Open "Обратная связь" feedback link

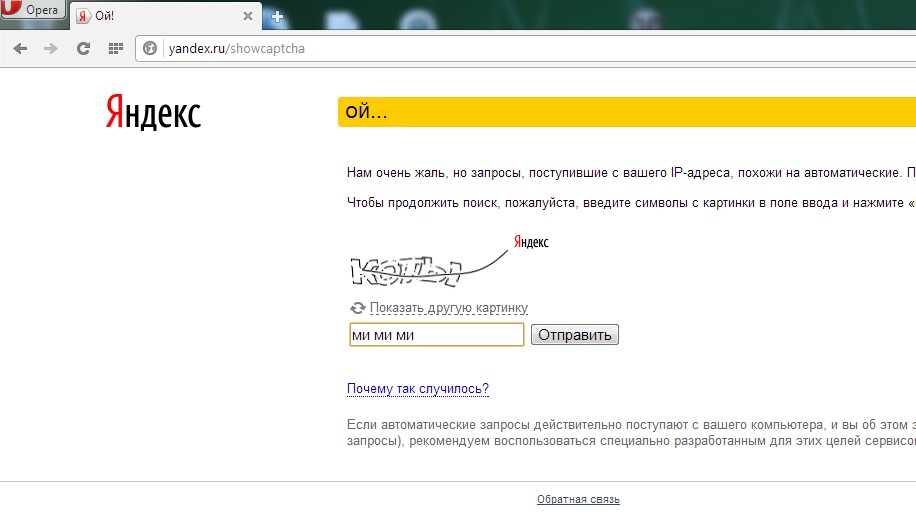pyautogui.click(x=578, y=499)
